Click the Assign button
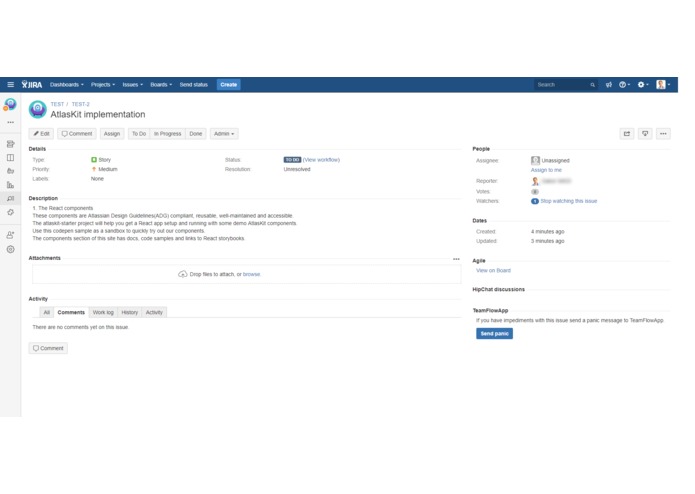Screen dimensions: 695x494 click(x=112, y=134)
